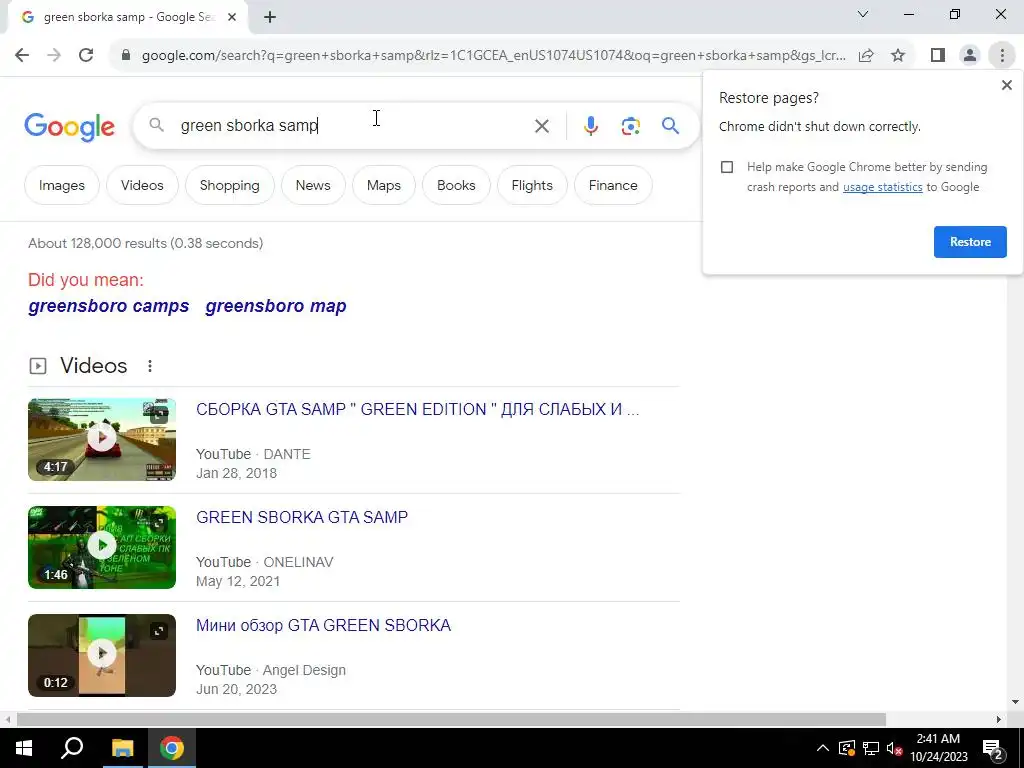Switch to Maps results
The image size is (1024, 768).
384,185
